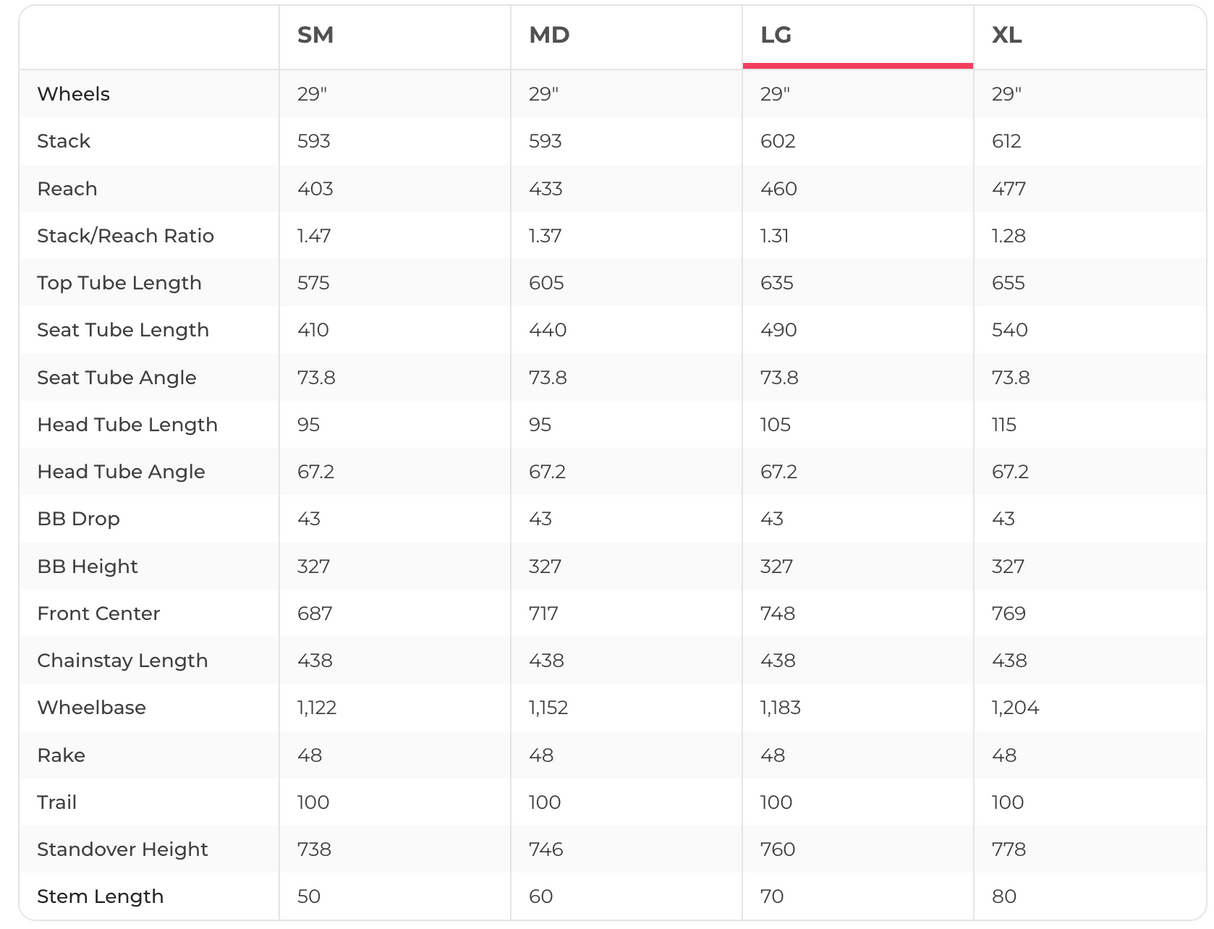The image size is (1214, 929).
Task: Select the MD size column header
Action: pyautogui.click(x=549, y=36)
